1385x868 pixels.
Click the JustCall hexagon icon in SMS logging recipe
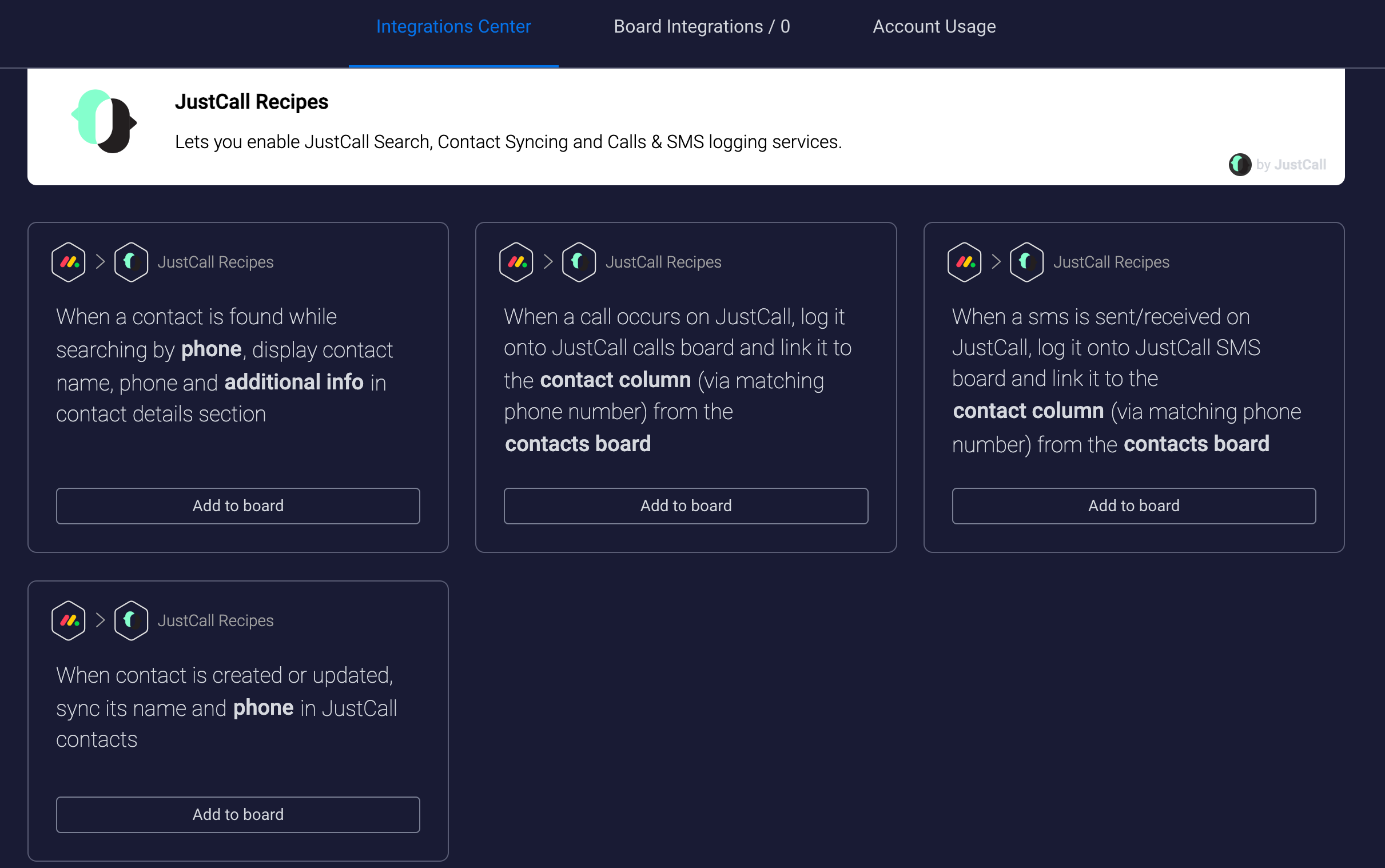(x=1026, y=262)
